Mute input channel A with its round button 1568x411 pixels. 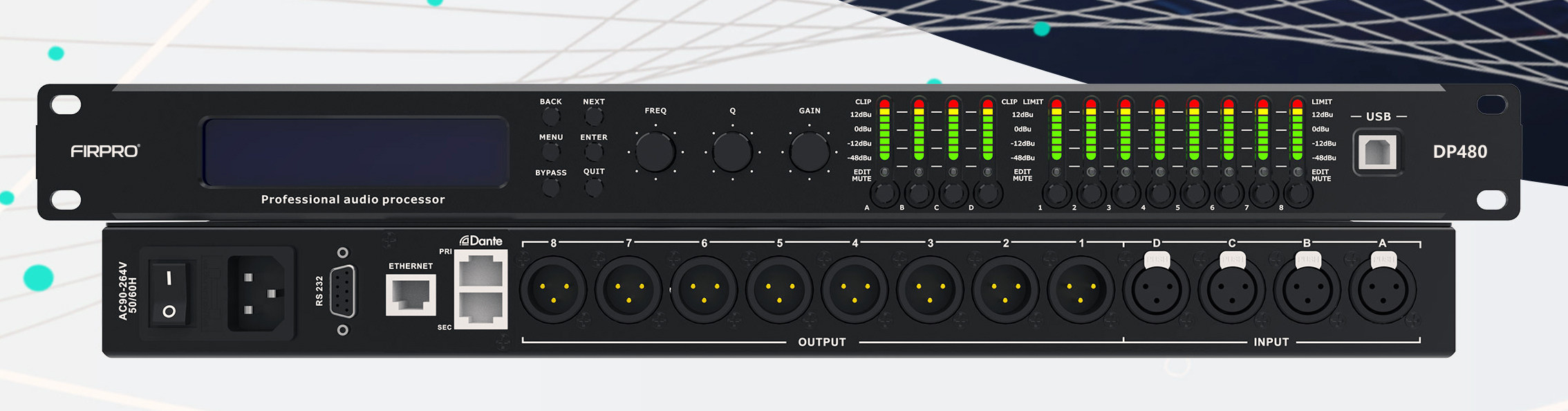pyautogui.click(x=884, y=194)
